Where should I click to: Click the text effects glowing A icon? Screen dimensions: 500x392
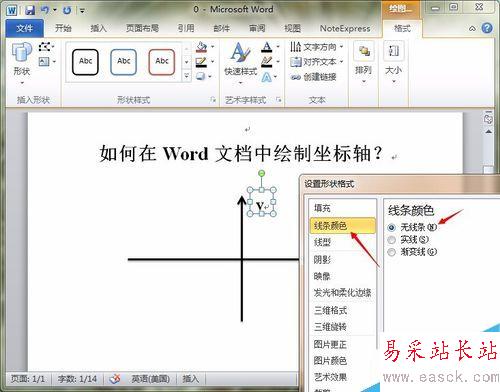(x=267, y=77)
